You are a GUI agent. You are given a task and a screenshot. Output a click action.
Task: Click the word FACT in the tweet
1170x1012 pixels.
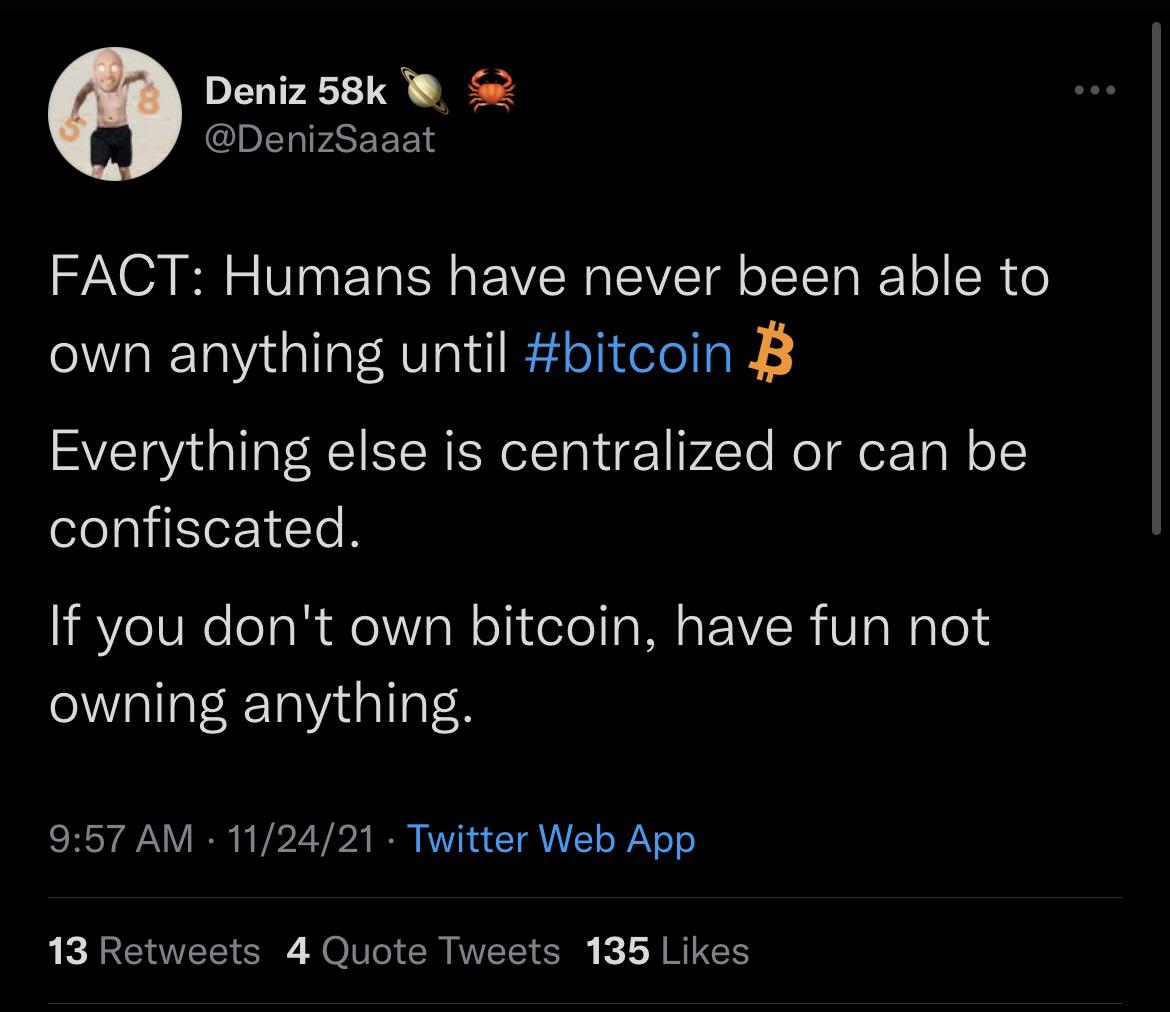[x=116, y=278]
